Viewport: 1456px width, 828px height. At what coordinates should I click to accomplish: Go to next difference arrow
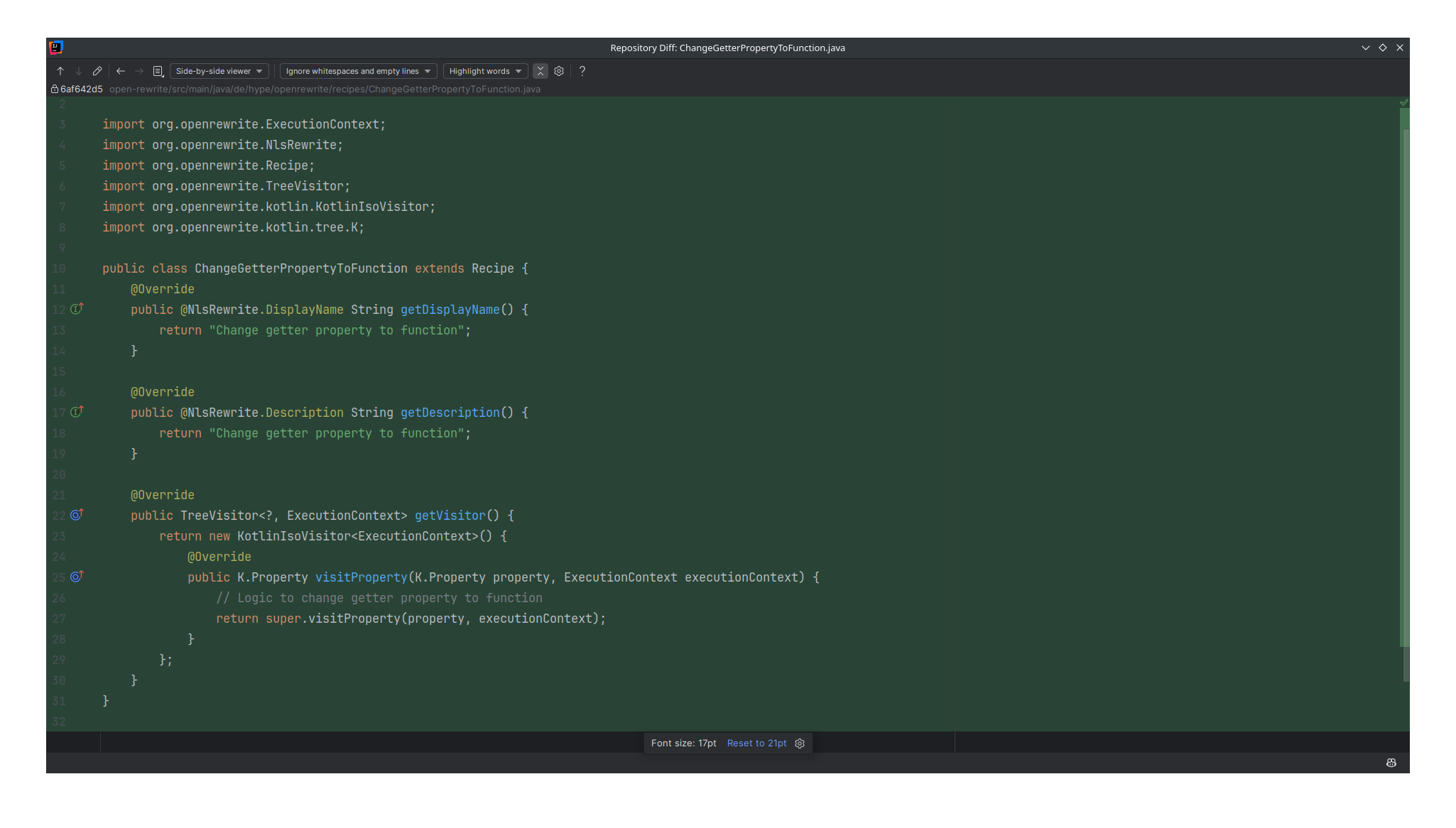79,71
